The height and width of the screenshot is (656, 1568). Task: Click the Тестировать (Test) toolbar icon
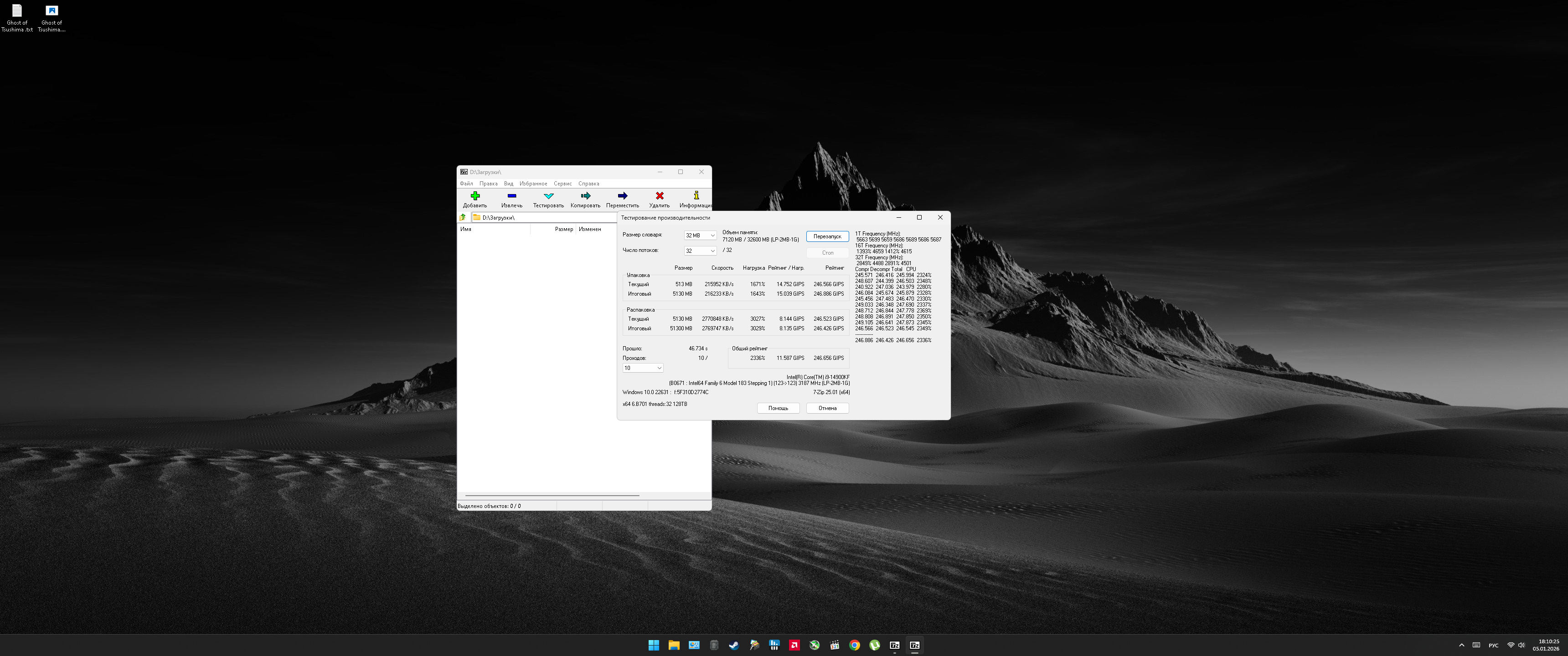click(548, 196)
